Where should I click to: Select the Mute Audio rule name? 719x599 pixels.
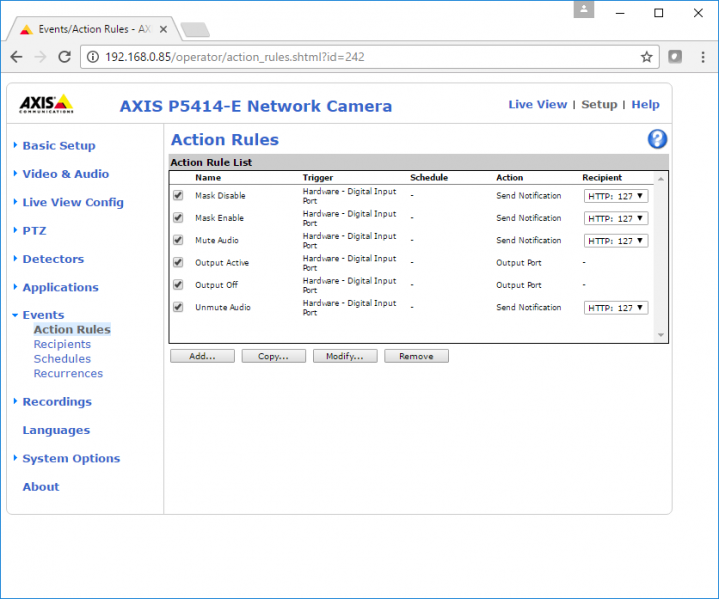tap(217, 240)
